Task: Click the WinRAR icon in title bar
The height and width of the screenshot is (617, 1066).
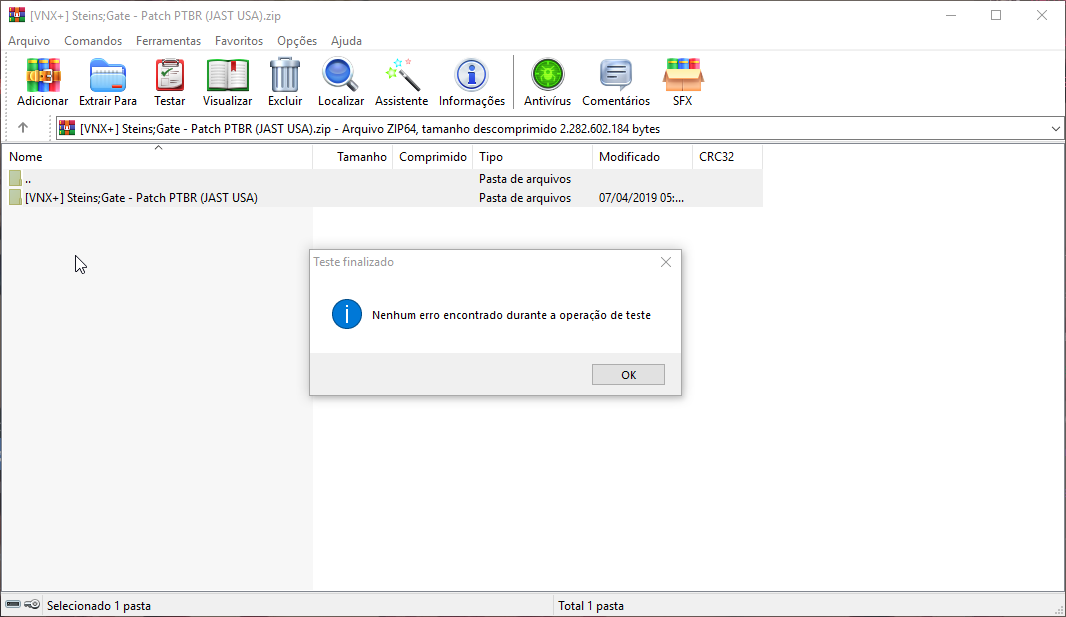Action: coord(17,15)
